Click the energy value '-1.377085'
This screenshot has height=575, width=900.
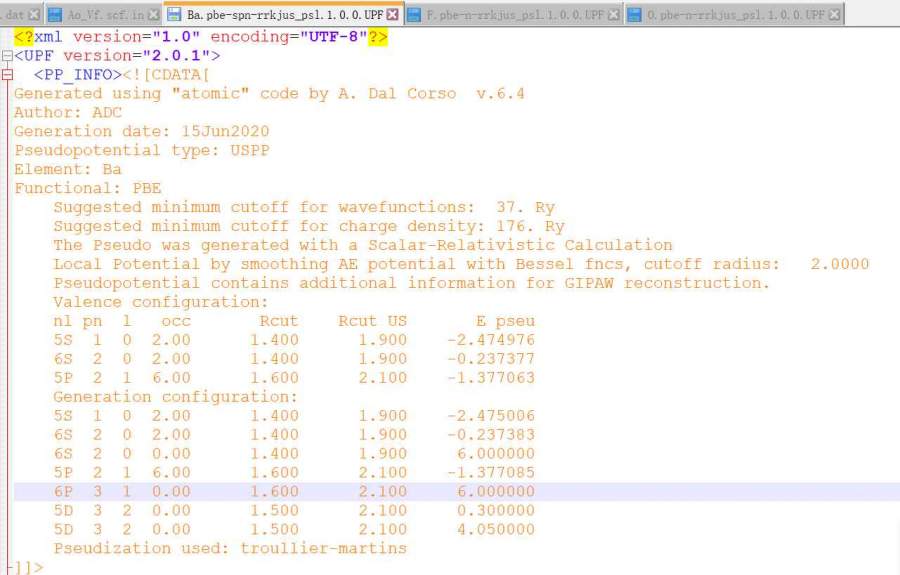pyautogui.click(x=491, y=472)
